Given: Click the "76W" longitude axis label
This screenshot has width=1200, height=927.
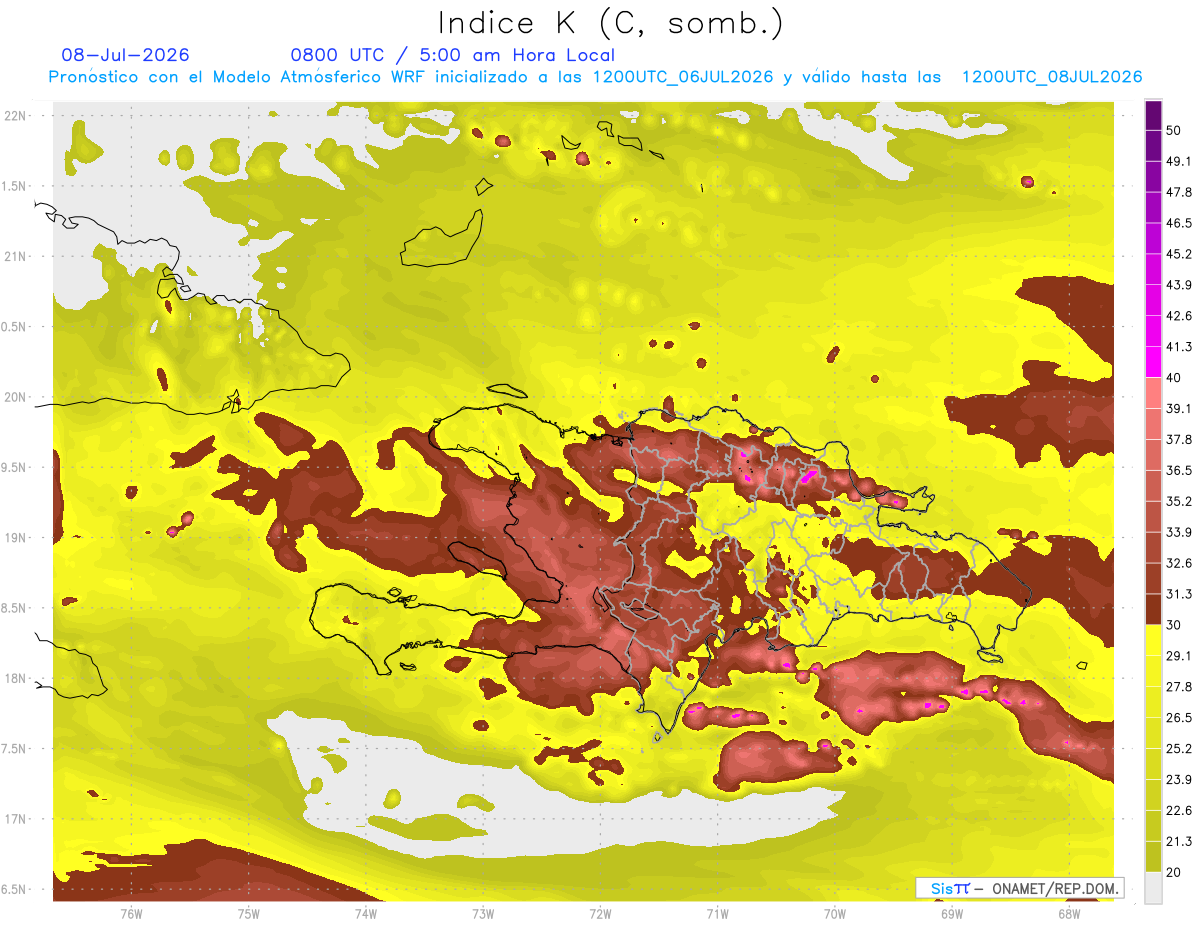Looking at the screenshot, I should pyautogui.click(x=131, y=913).
